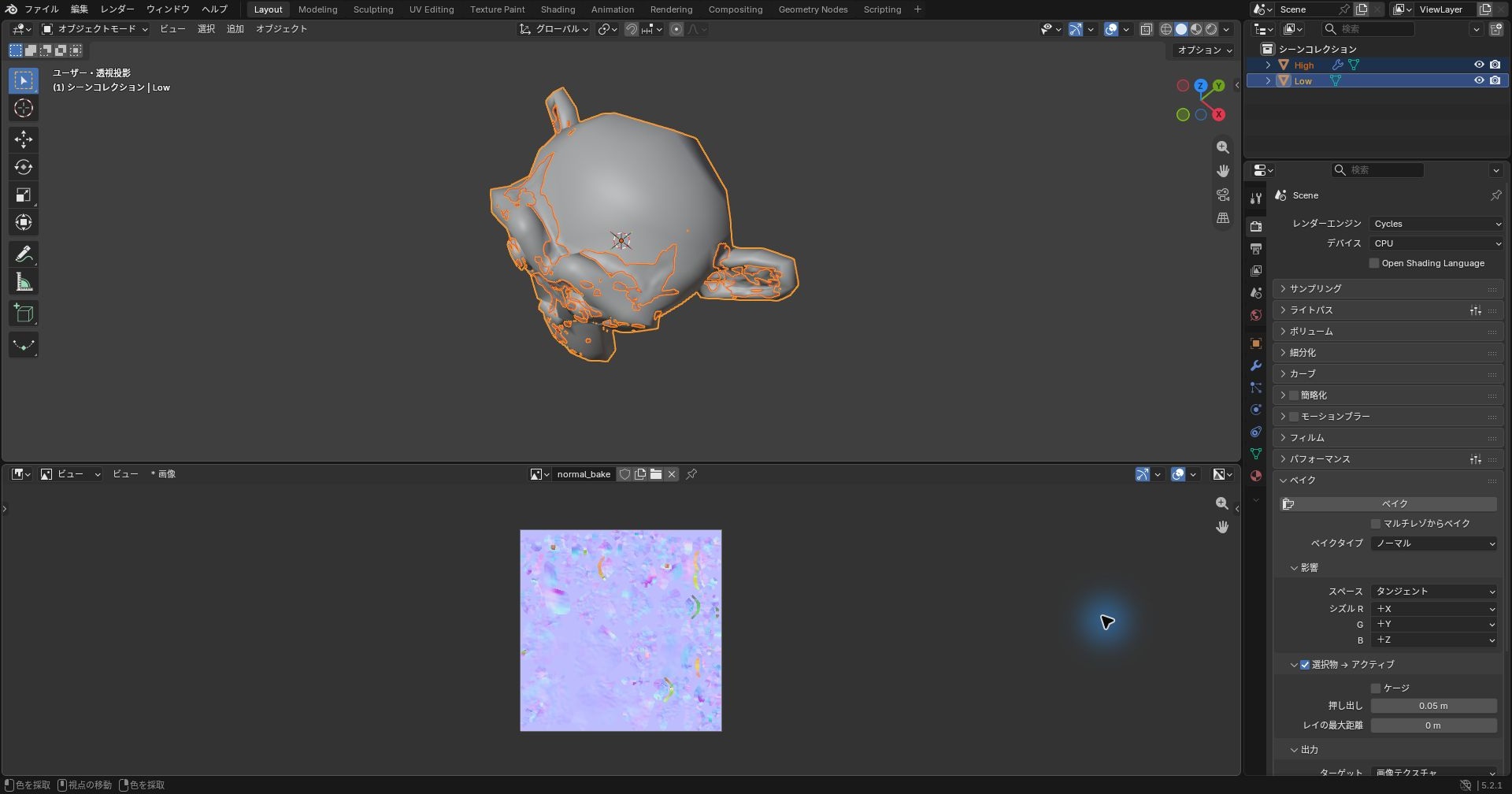Enable モーションブラー checkbox
Screen dimensions: 1512x794
pyautogui.click(x=1294, y=417)
